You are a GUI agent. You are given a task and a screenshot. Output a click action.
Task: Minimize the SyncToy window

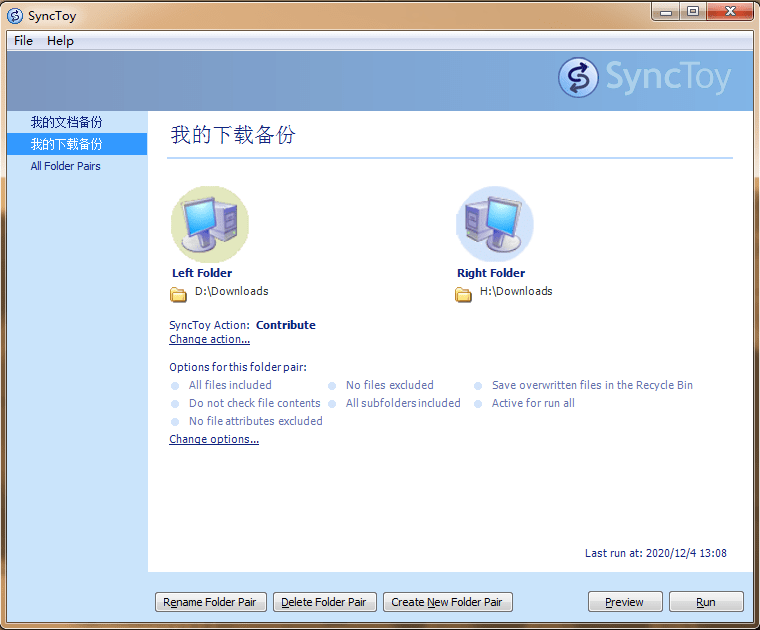[x=666, y=12]
